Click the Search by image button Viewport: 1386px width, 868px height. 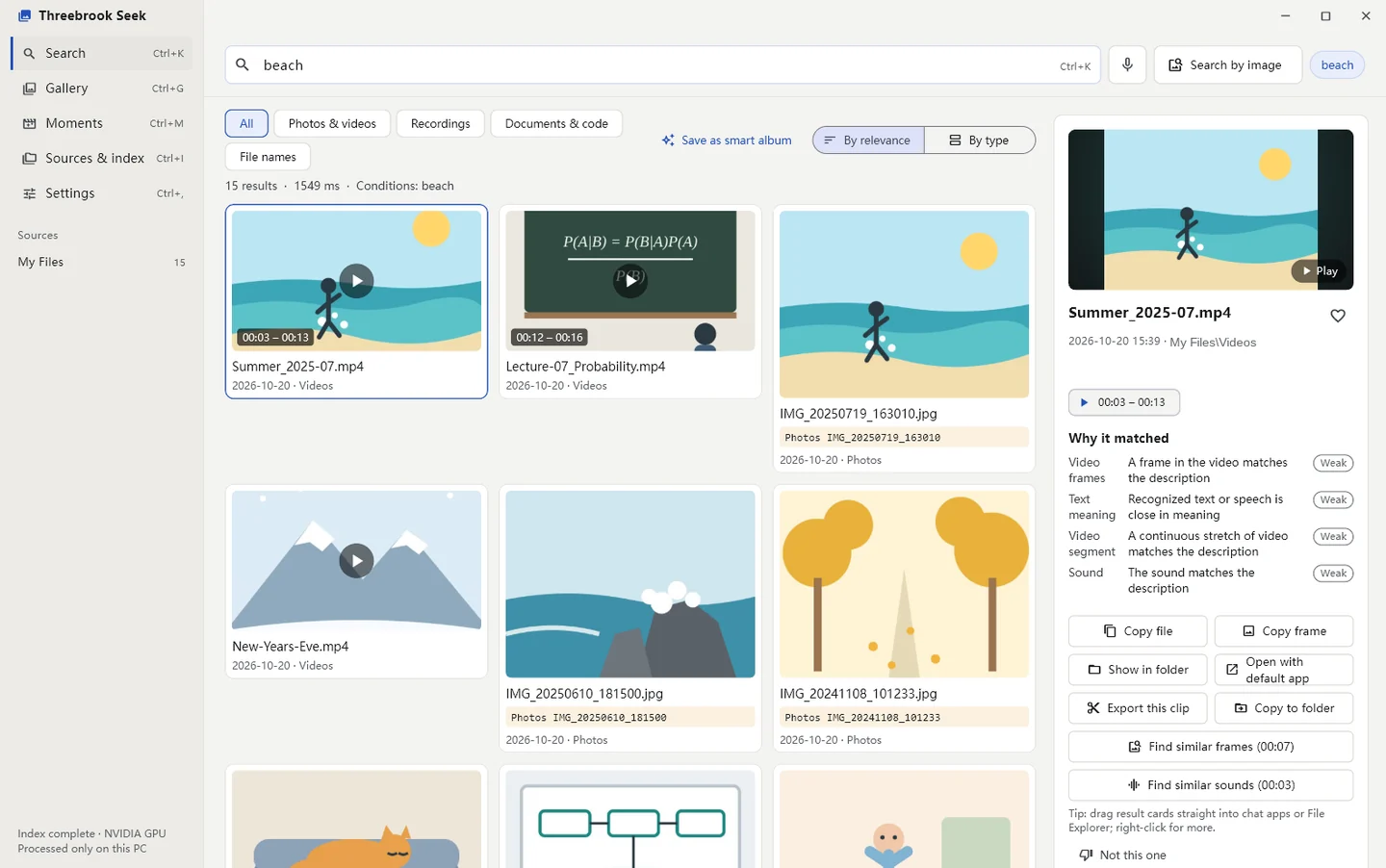(x=1227, y=64)
